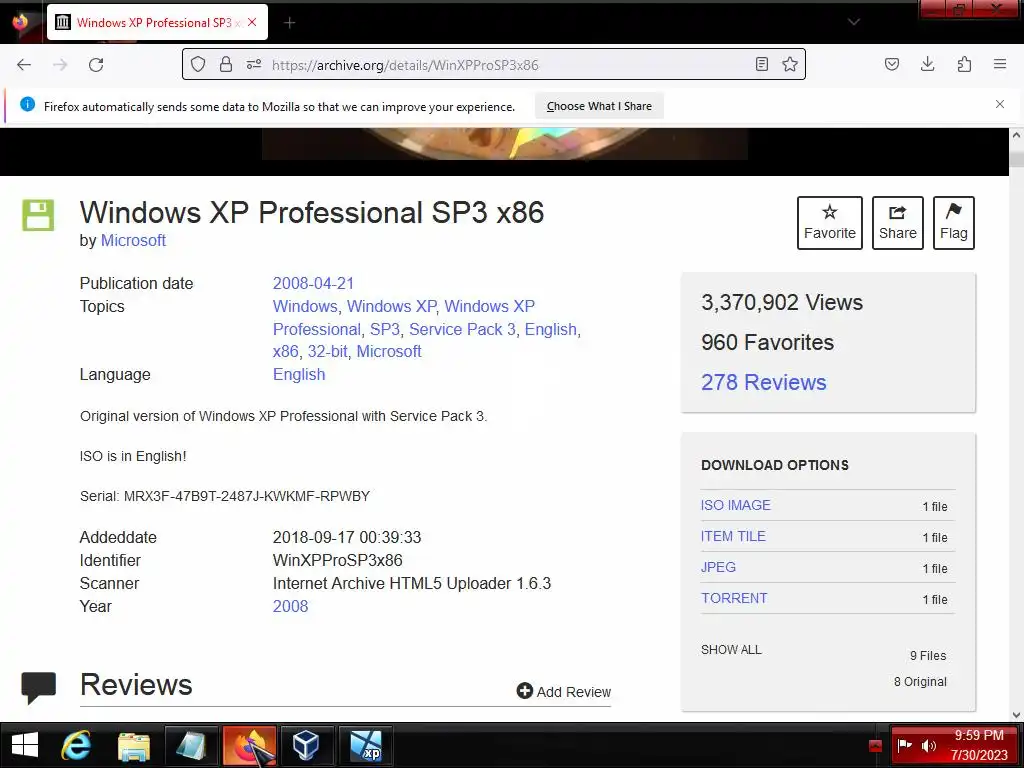The height and width of the screenshot is (768, 1024).
Task: Click the Reviews speech bubble icon
Action: point(39,688)
